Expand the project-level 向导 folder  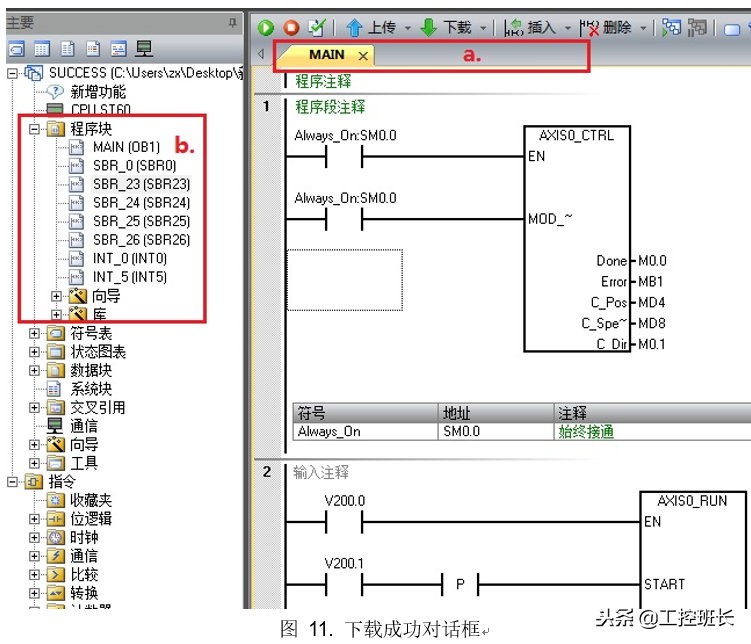click(34, 445)
